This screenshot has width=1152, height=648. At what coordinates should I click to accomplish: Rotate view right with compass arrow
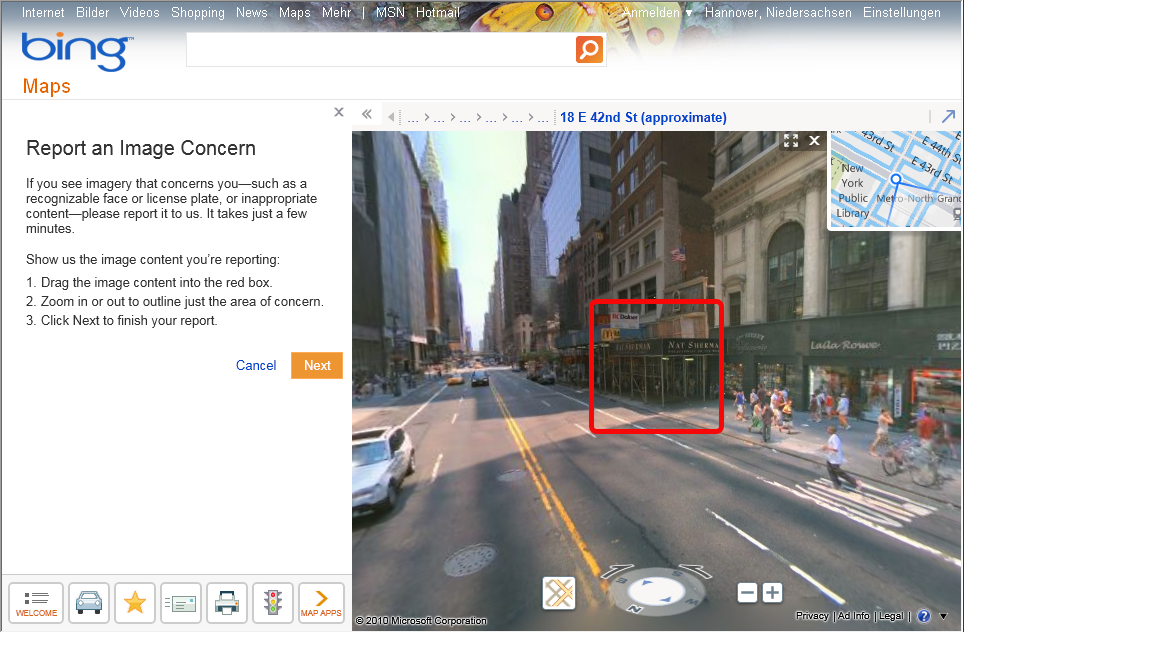point(695,571)
